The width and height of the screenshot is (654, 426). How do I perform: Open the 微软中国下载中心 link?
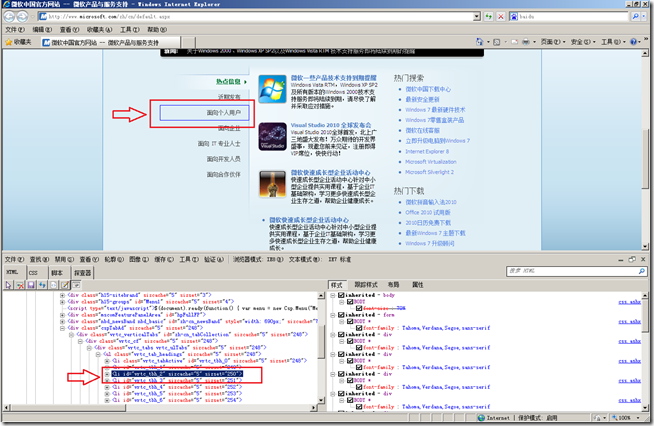point(428,89)
